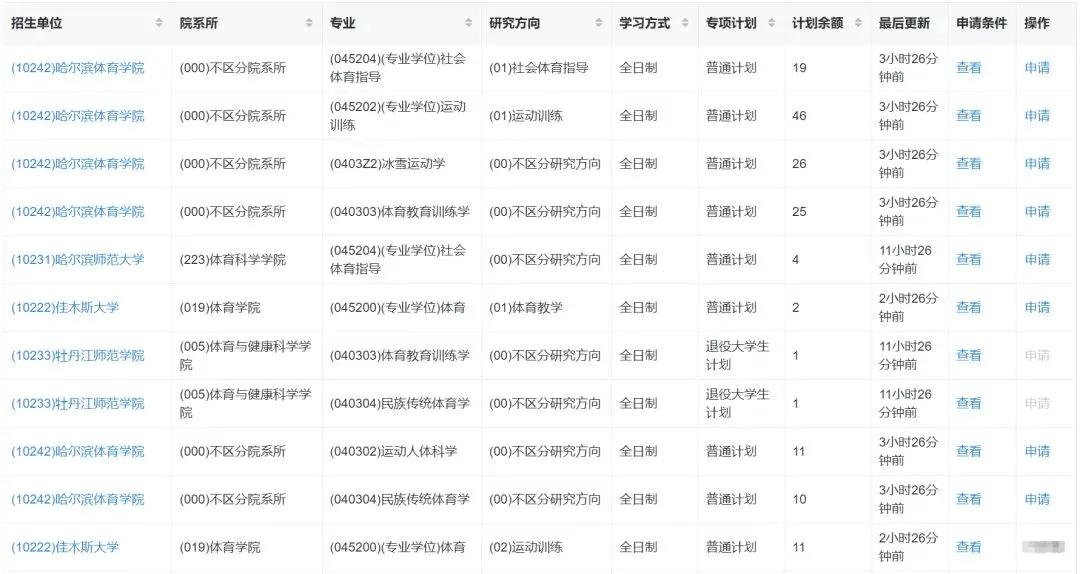Screen dimensions: 1080x574
Task: Click 申请 in row with 计划余额 25
Action: point(1037,212)
